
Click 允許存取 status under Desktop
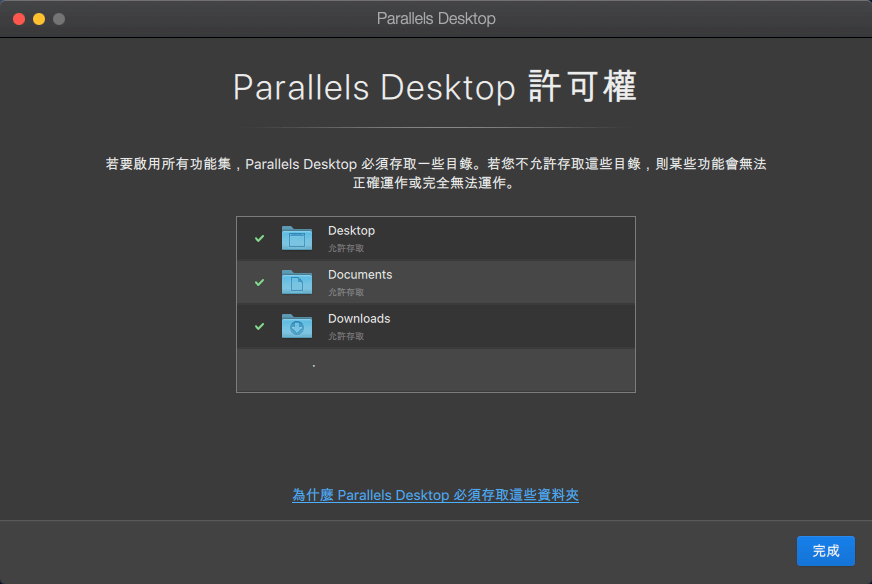pyautogui.click(x=346, y=248)
